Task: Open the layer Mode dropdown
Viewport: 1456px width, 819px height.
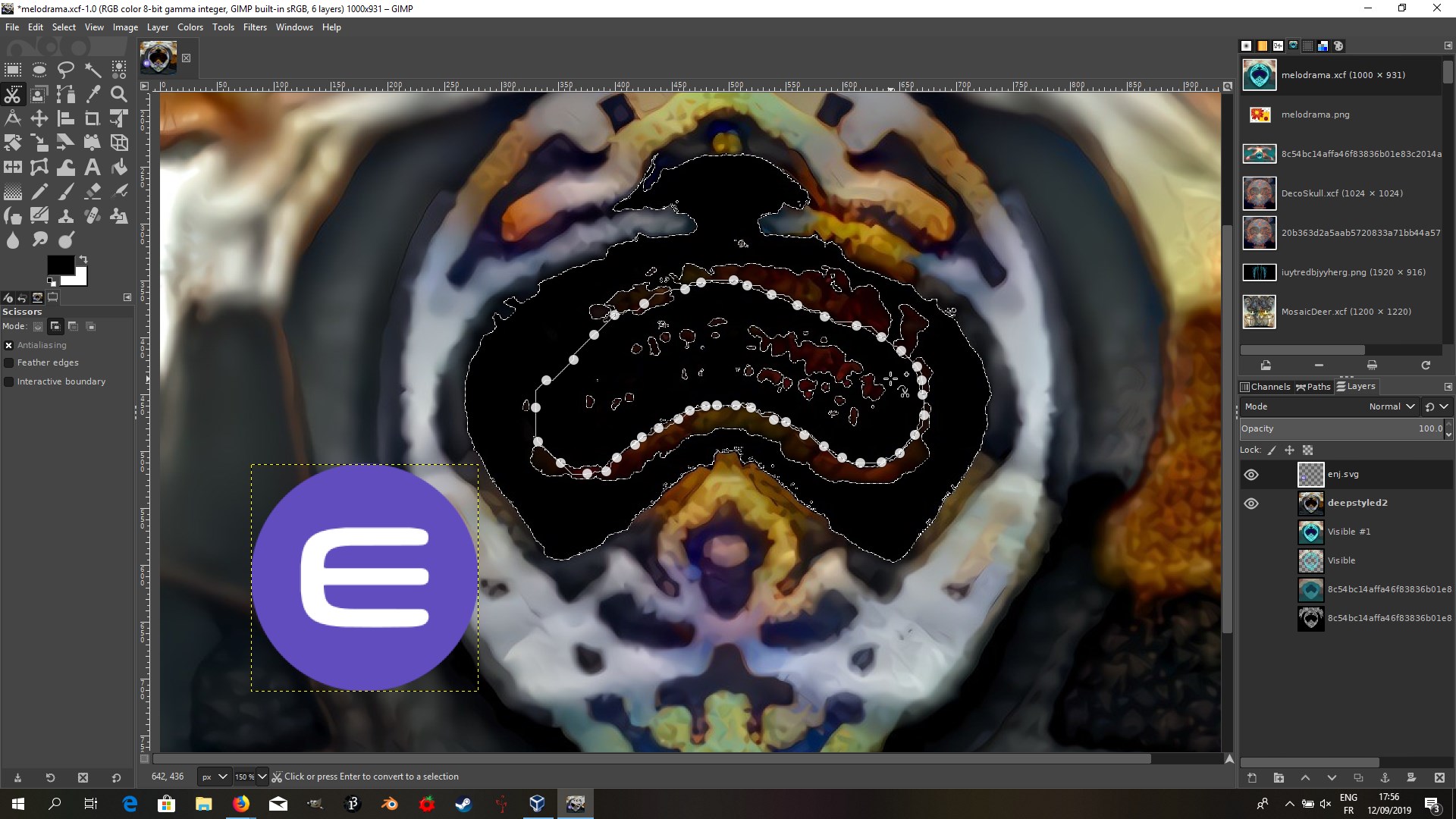Action: coord(1392,407)
